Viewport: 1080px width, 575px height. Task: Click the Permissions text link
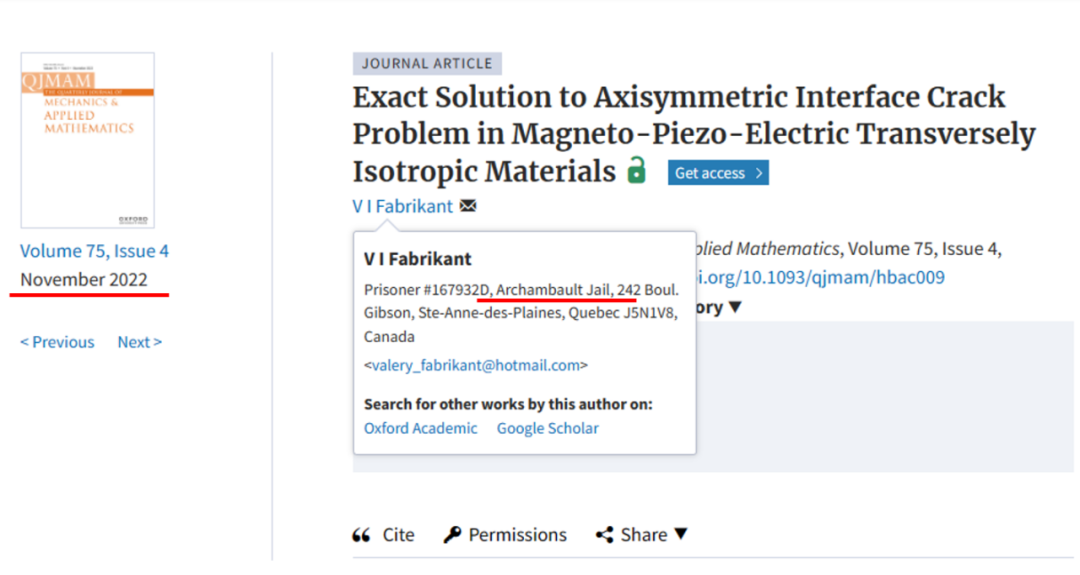click(x=517, y=535)
